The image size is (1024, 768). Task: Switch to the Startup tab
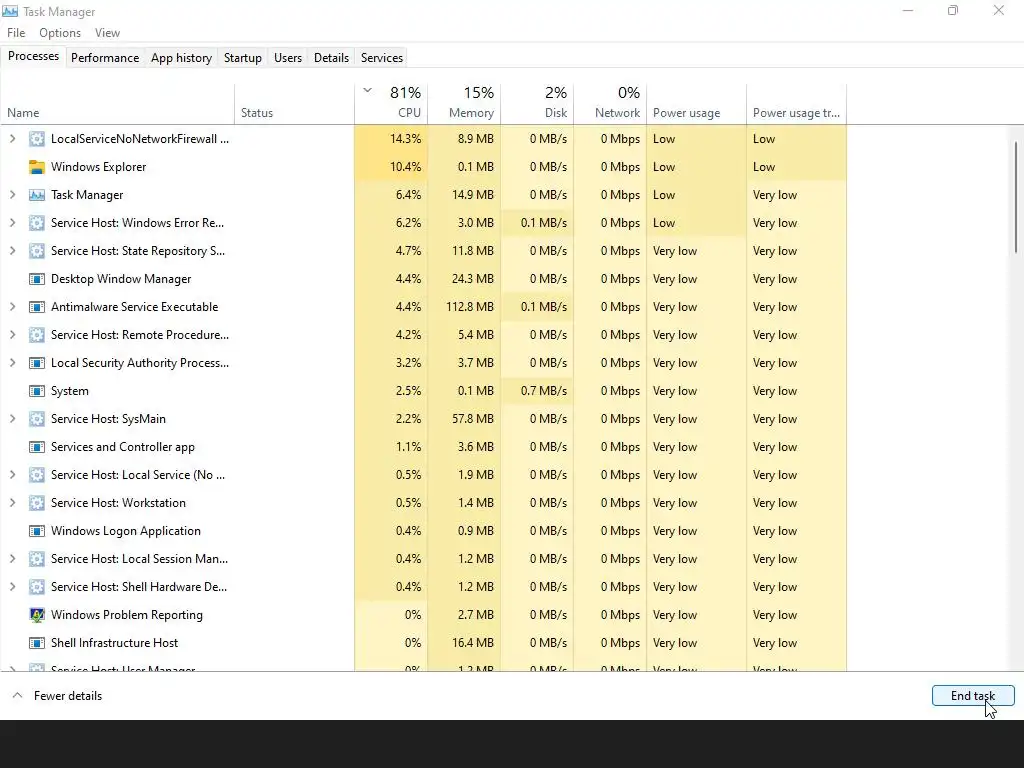(243, 57)
